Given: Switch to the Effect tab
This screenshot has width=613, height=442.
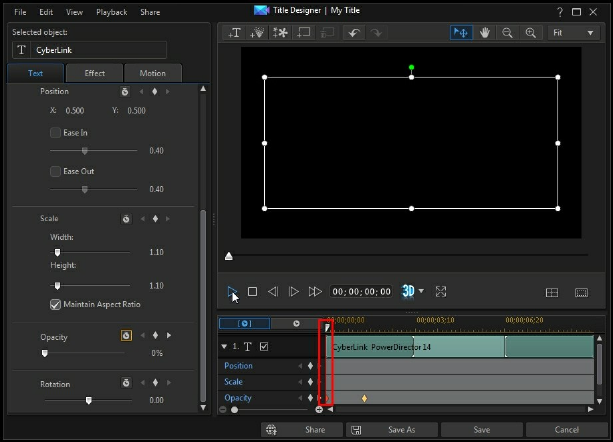Looking at the screenshot, I should 94,73.
